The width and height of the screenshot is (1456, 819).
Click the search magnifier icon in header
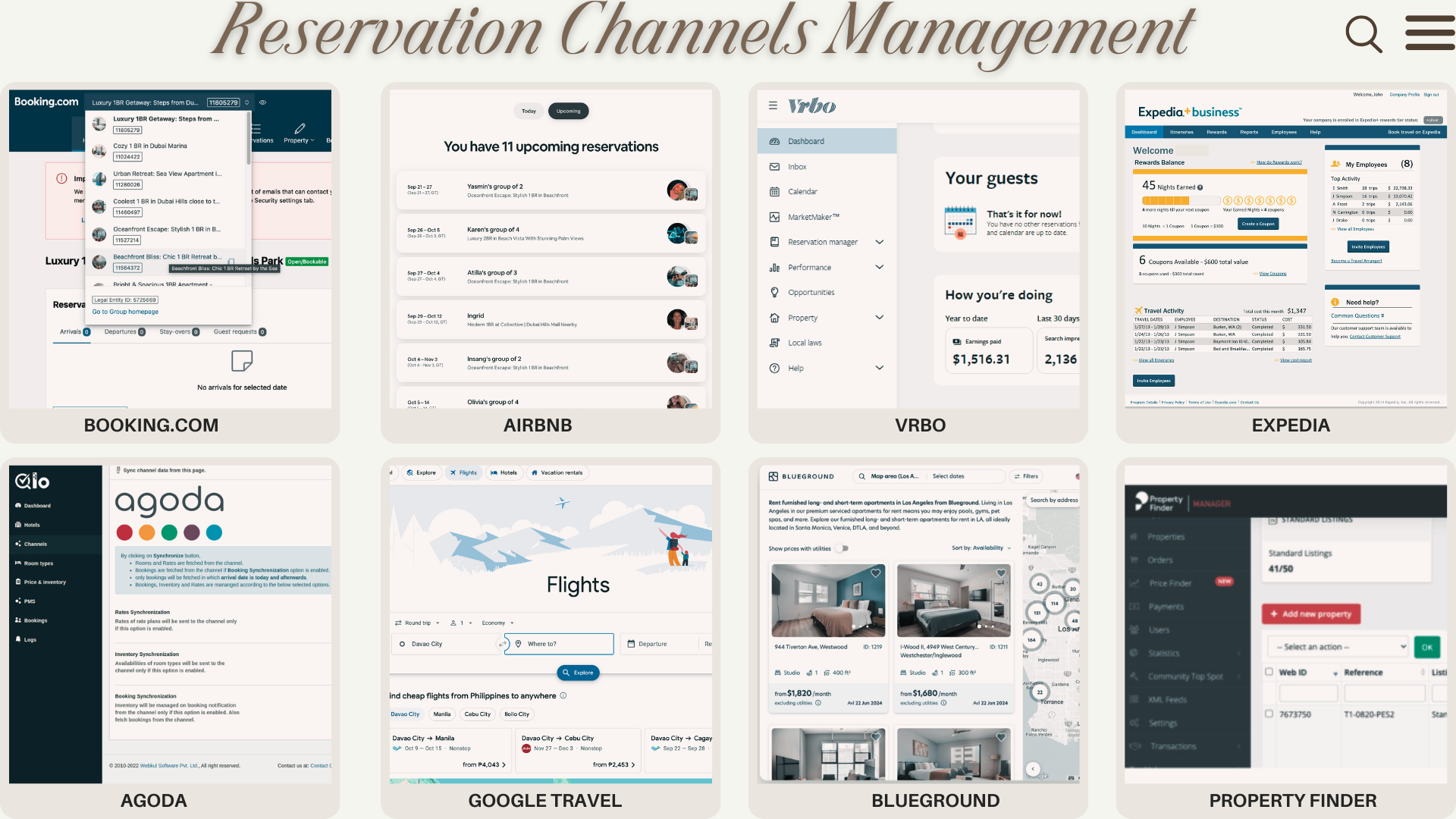click(x=1363, y=34)
